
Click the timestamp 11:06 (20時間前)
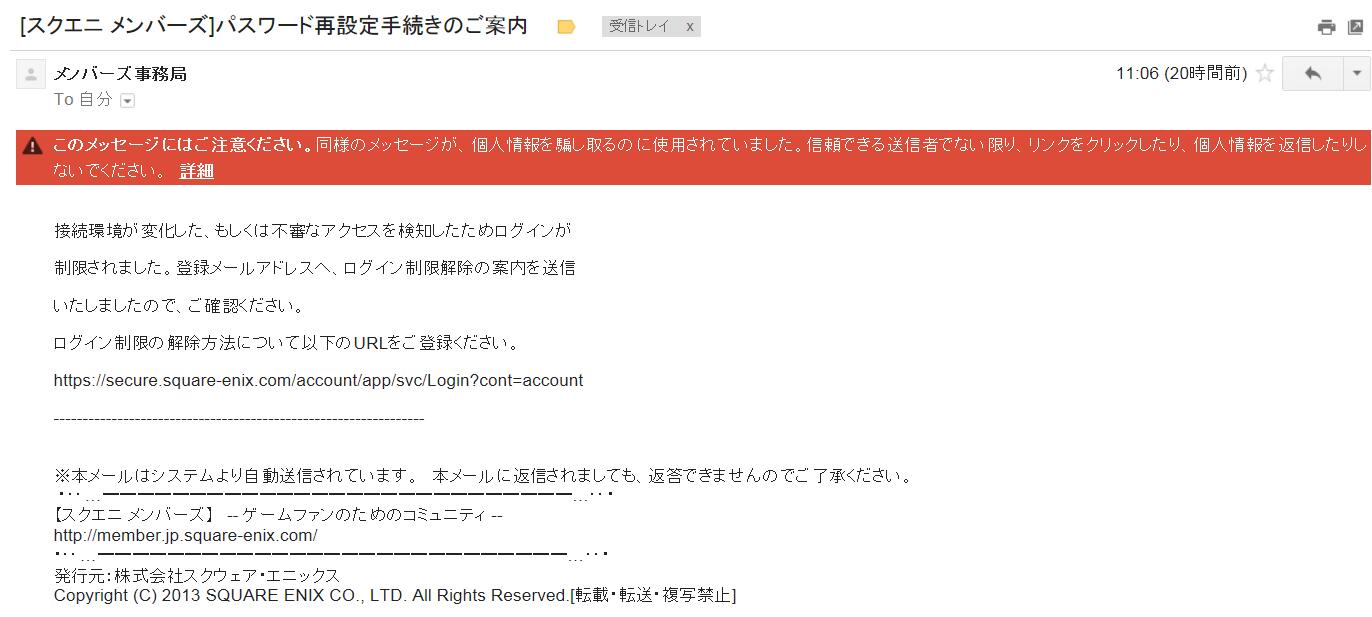[1181, 73]
